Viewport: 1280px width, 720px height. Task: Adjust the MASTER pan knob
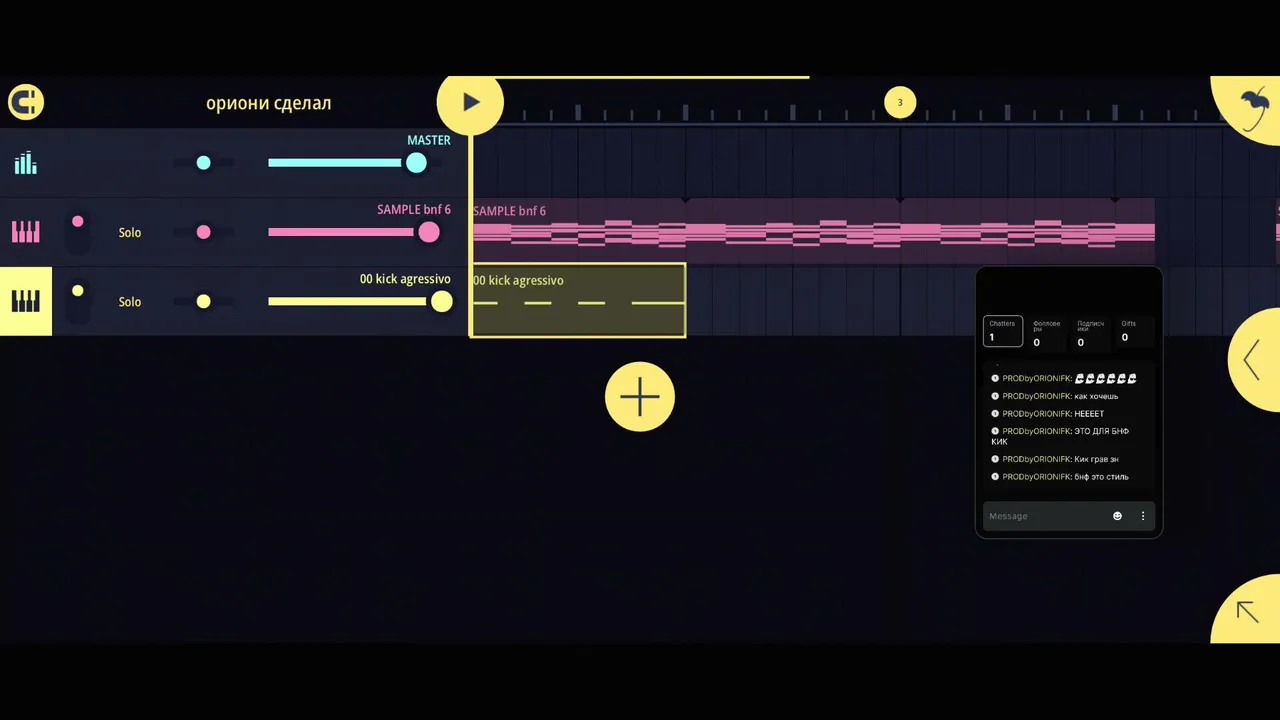point(204,163)
